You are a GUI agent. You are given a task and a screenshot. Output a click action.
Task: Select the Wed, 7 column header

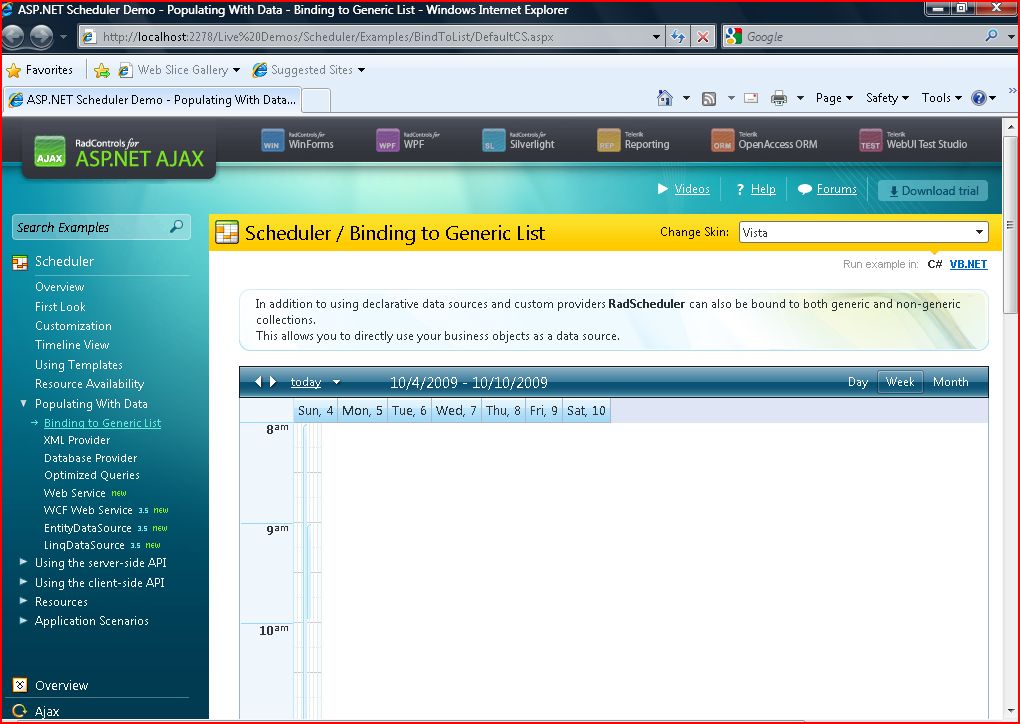point(456,410)
